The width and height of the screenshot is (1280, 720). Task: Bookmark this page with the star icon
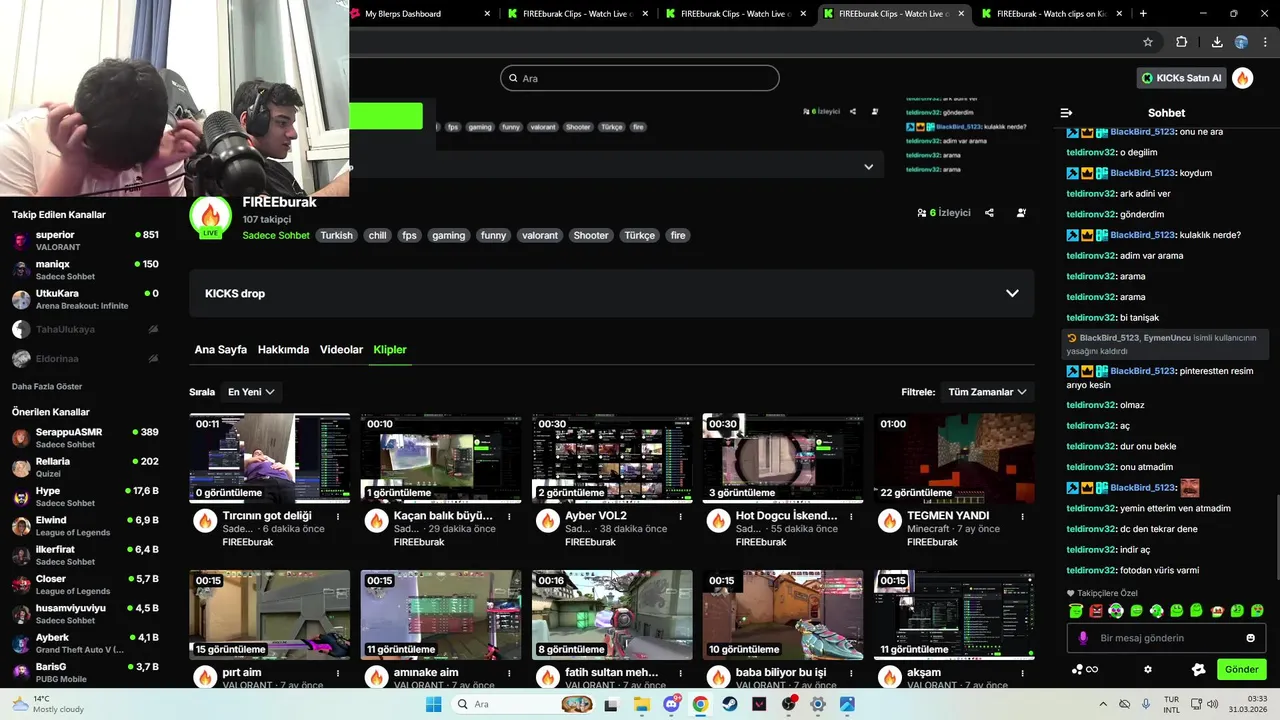pos(1148,42)
